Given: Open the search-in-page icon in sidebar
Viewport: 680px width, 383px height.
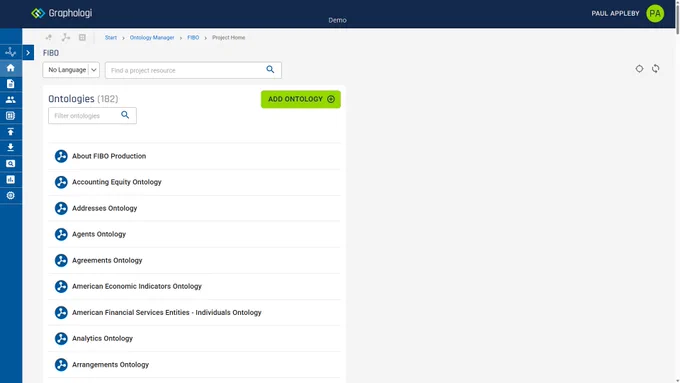Looking at the screenshot, I should [10, 164].
